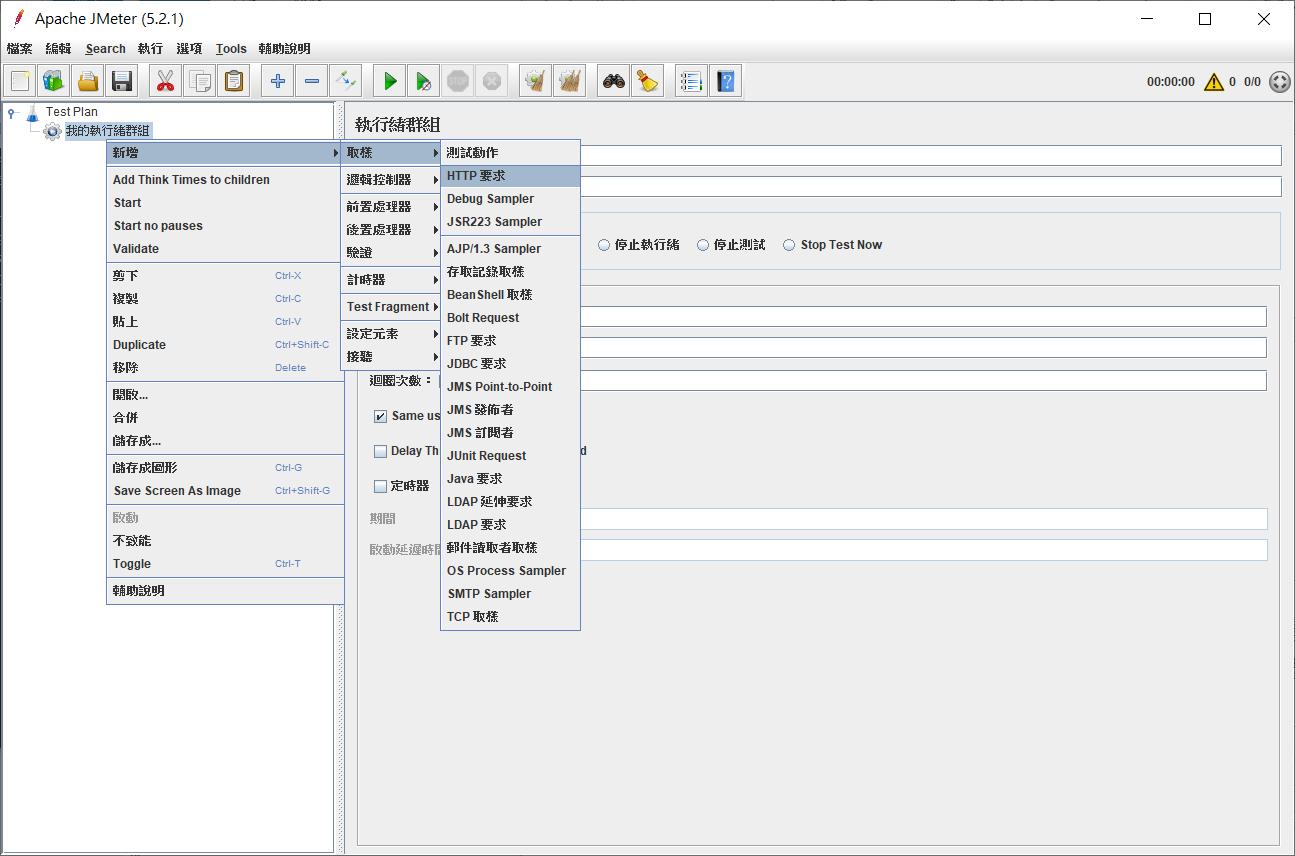
Task: Click the warning triangle log icon
Action: tap(1214, 82)
